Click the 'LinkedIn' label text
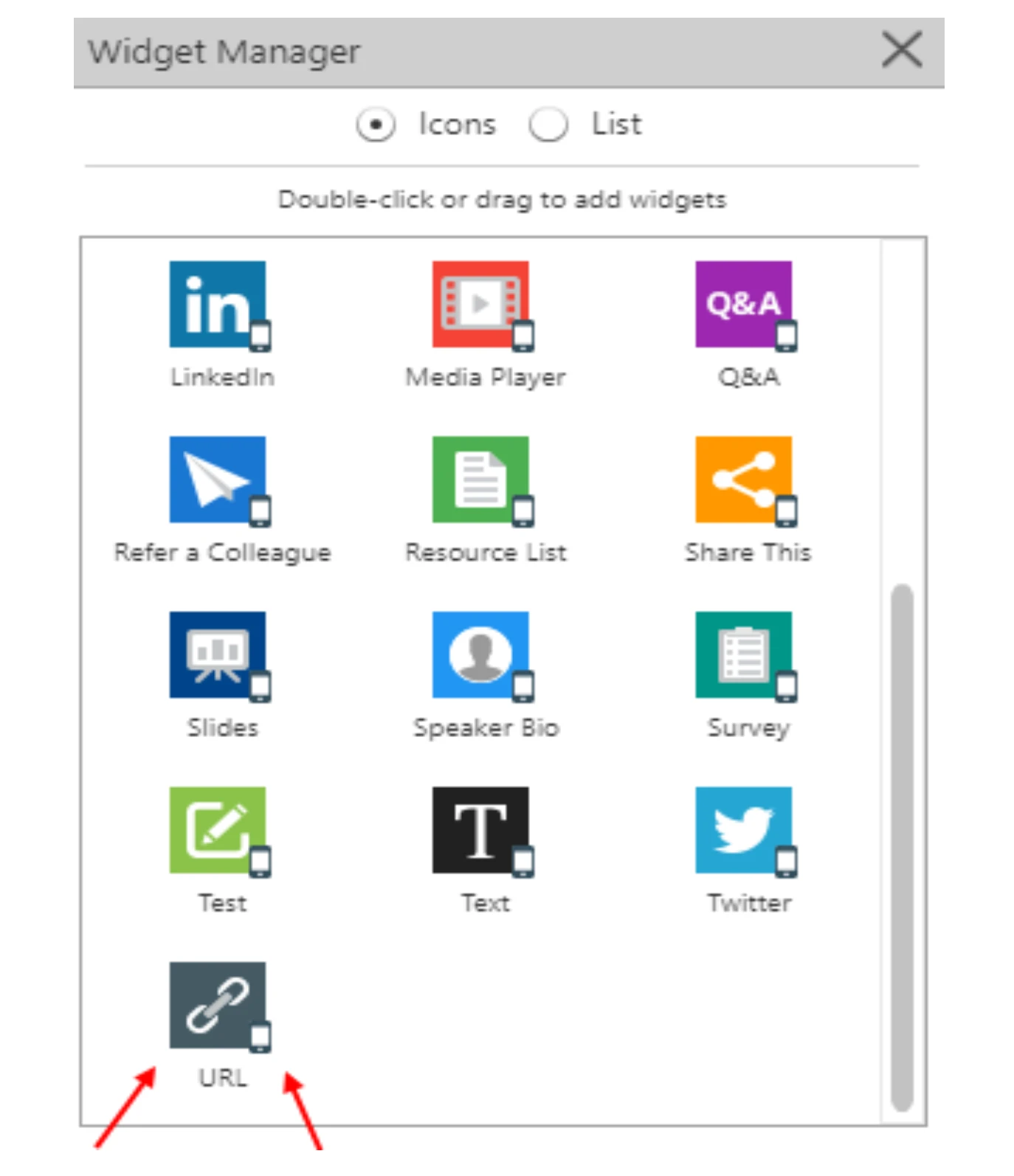This screenshot has width=1014, height=1176. click(222, 377)
